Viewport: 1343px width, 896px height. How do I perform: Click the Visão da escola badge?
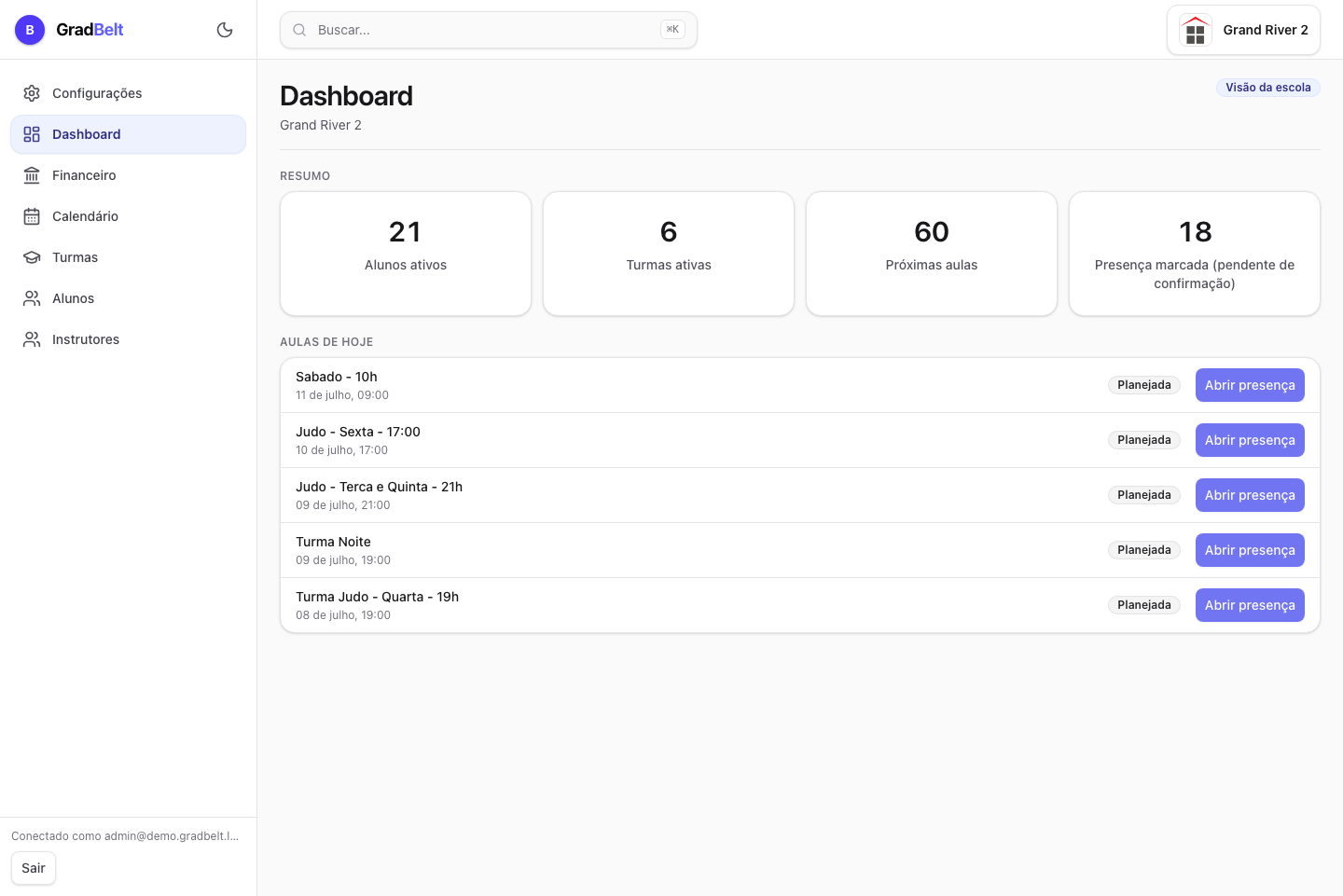point(1267,88)
